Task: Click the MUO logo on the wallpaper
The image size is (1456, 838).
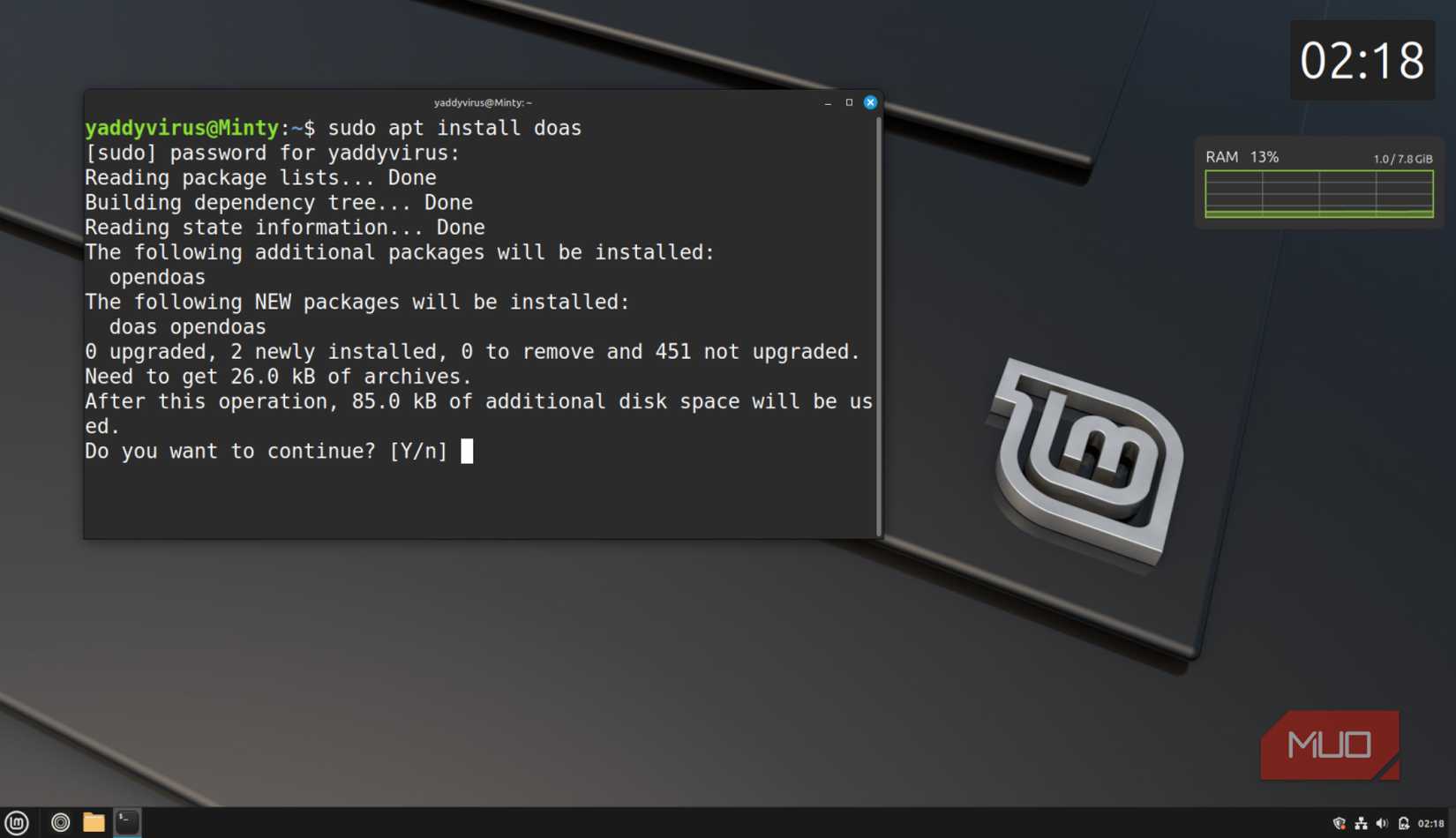Action: [x=1329, y=745]
